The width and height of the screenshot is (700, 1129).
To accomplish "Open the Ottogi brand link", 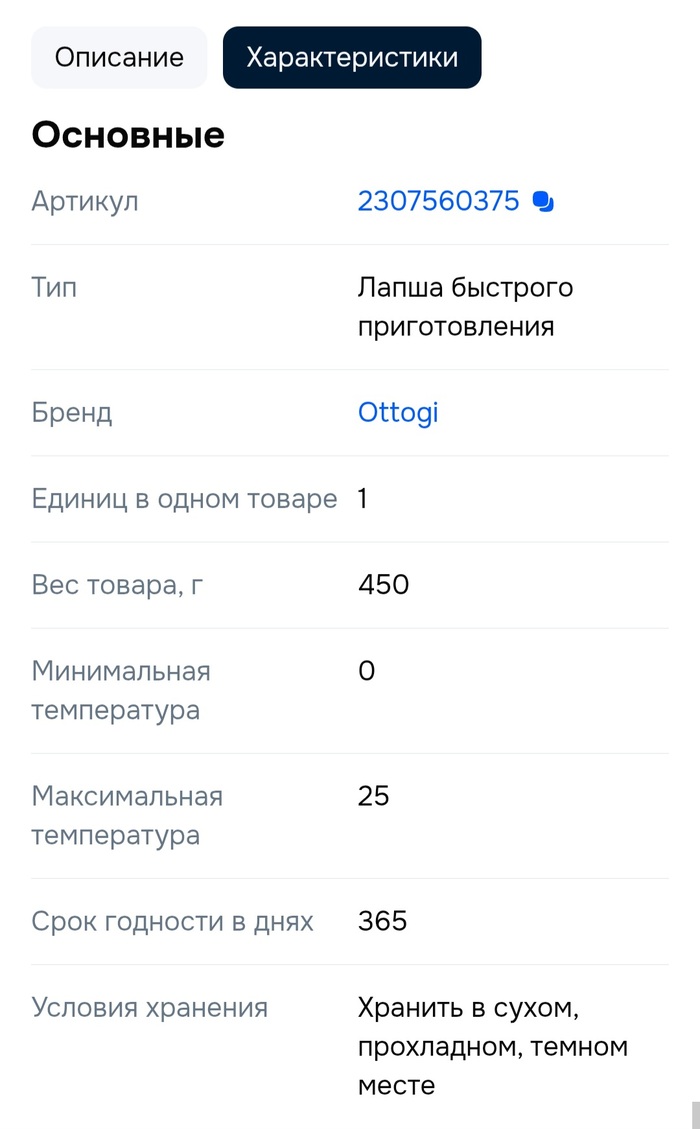I will (398, 412).
